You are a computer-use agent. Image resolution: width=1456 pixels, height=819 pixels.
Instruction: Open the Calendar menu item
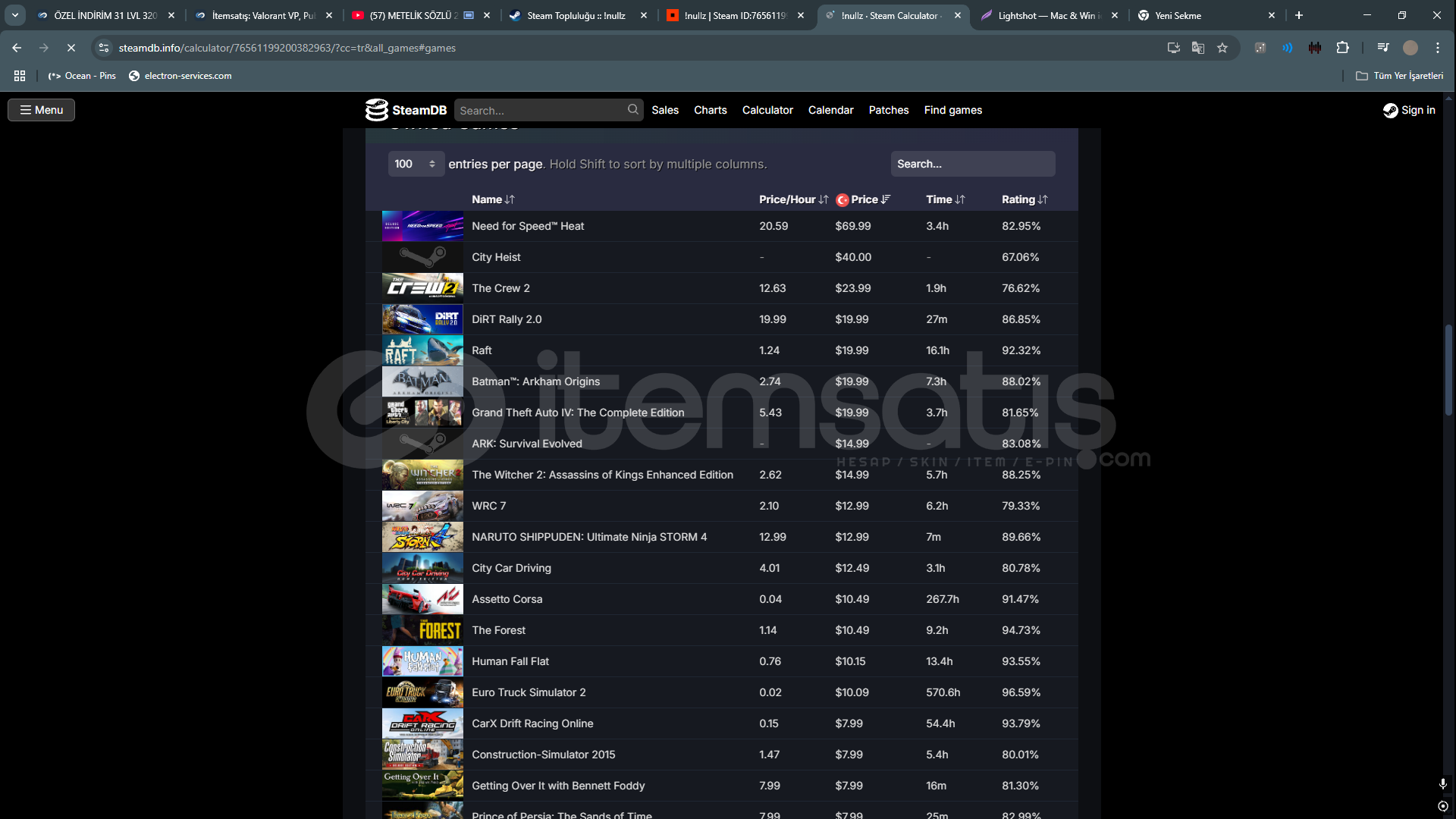830,110
